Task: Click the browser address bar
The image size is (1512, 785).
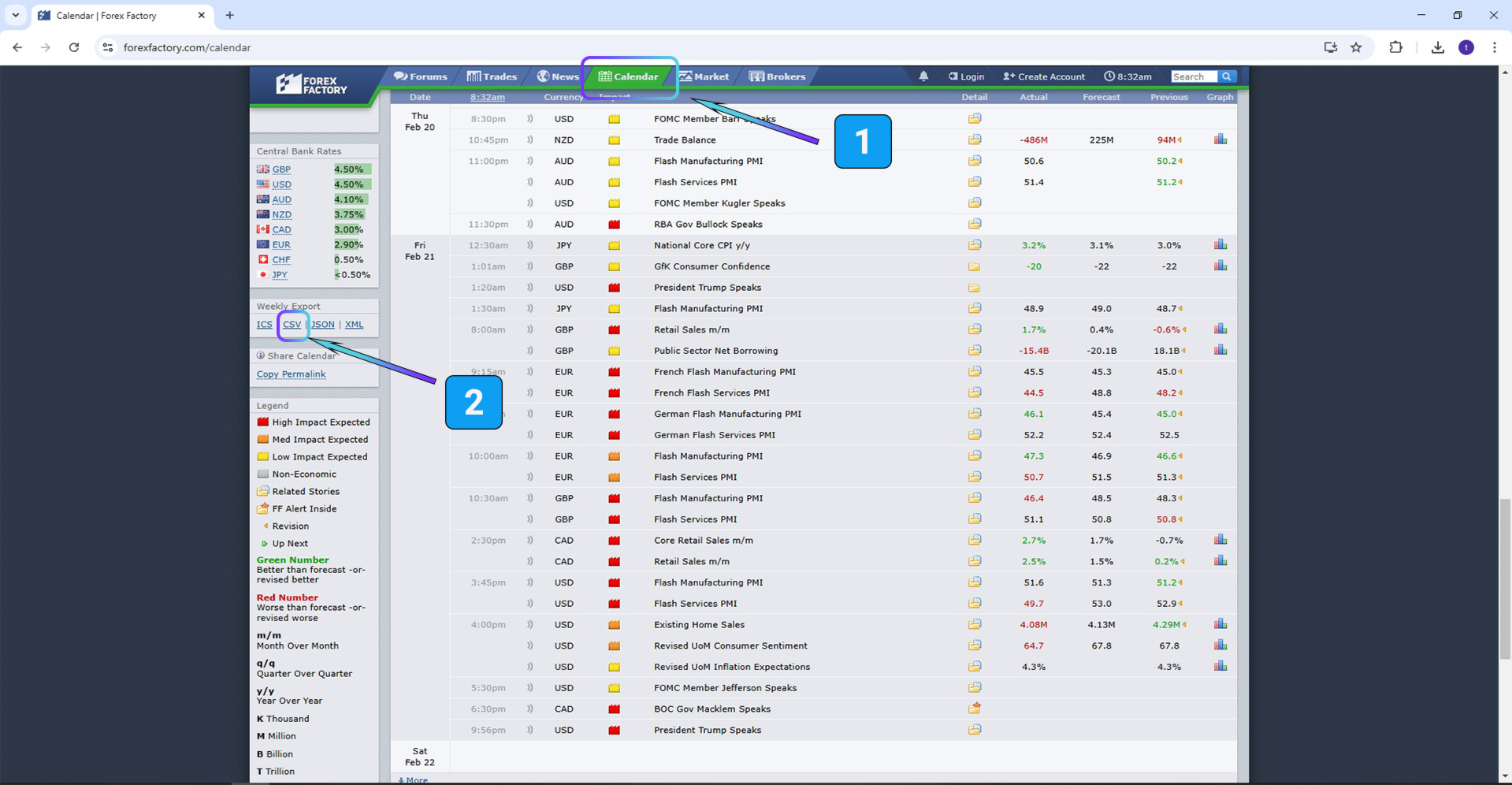Action: (709, 47)
